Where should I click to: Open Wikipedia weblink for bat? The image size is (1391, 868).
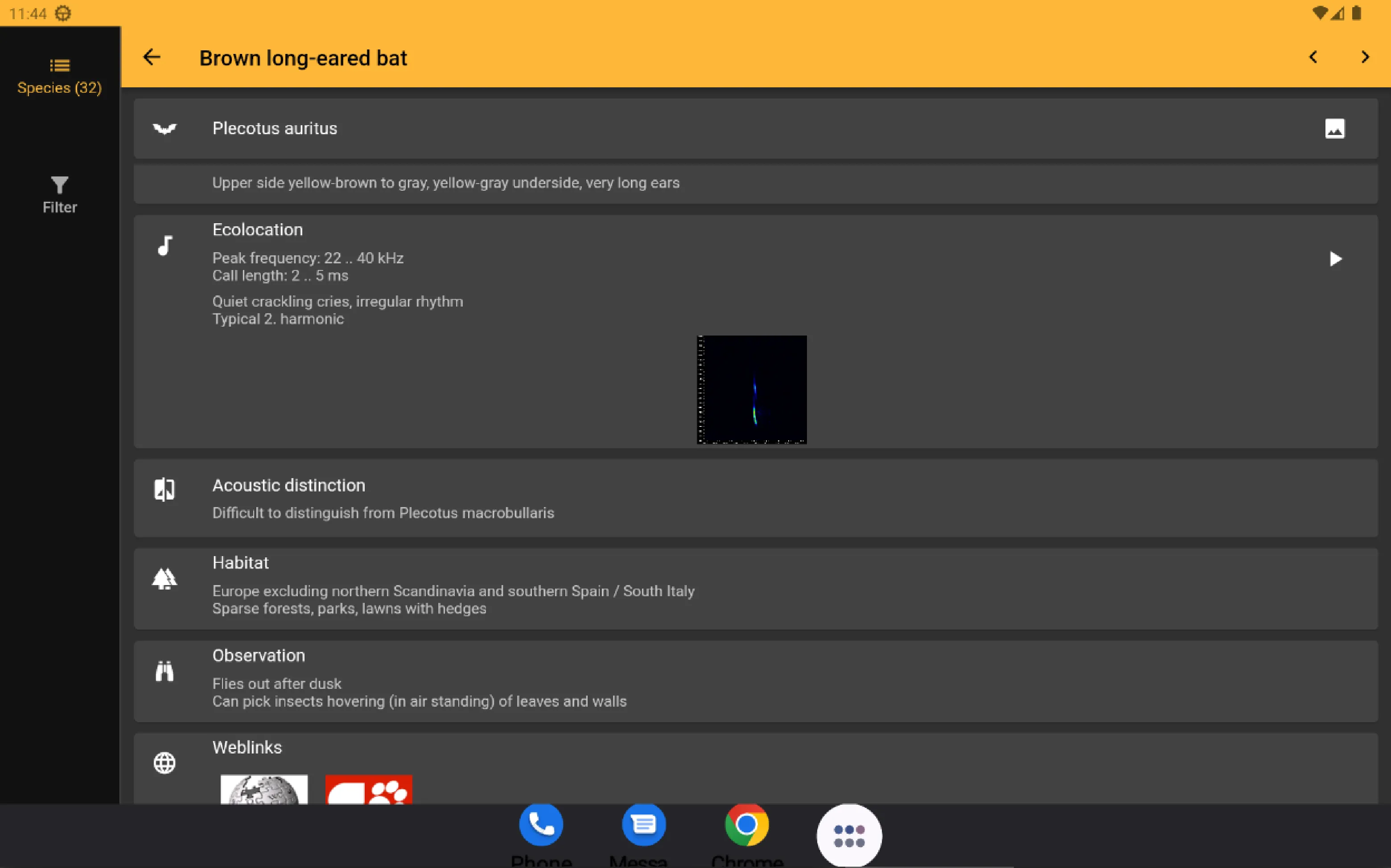(x=263, y=790)
